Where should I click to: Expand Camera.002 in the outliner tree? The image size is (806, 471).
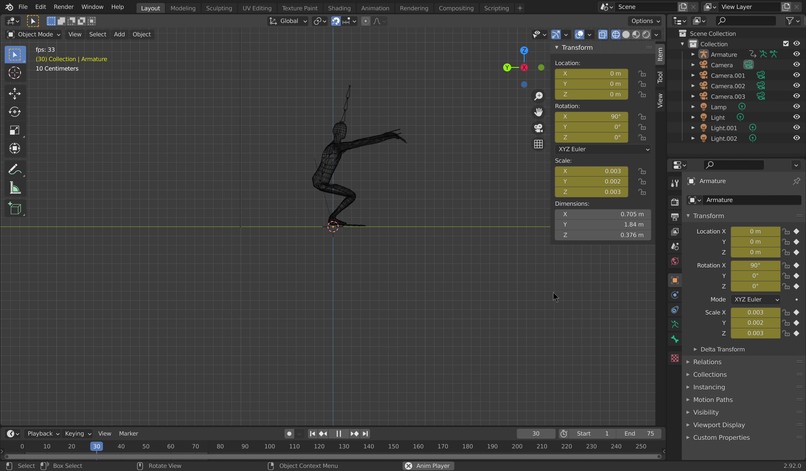[x=693, y=86]
